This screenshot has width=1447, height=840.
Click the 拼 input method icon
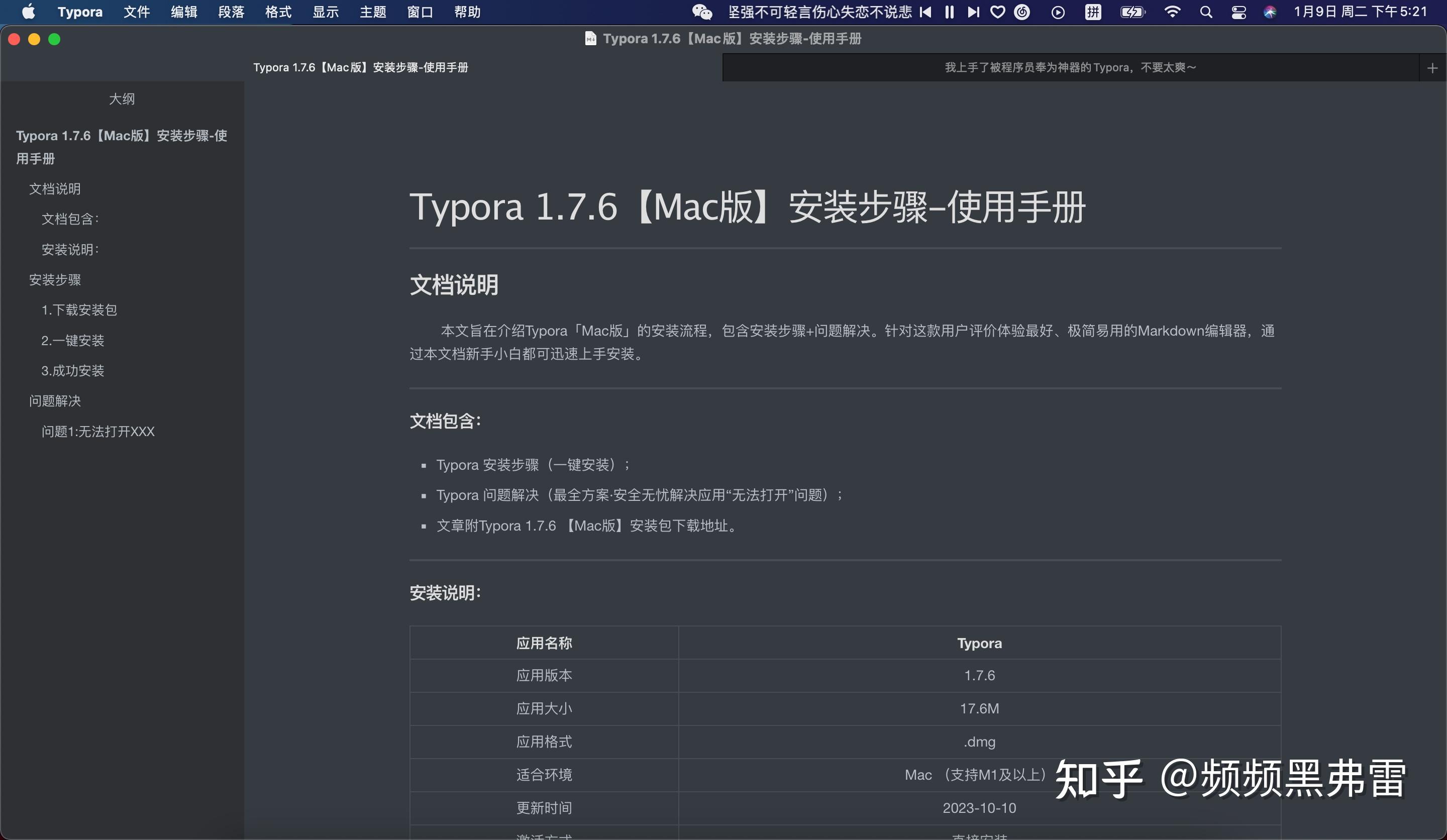1093,12
